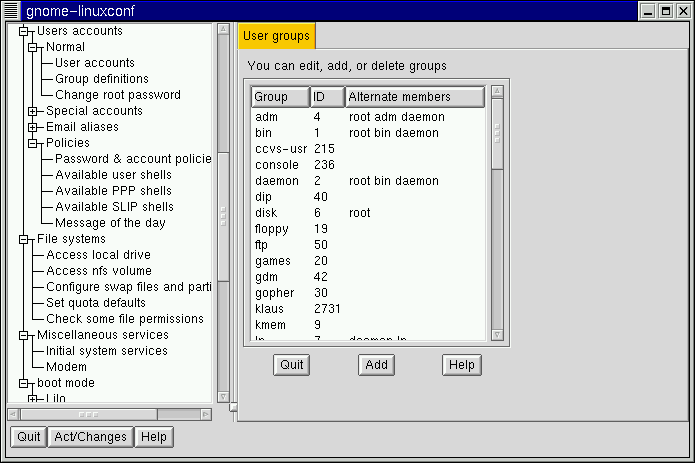Select the klaus group row

pyautogui.click(x=269, y=309)
